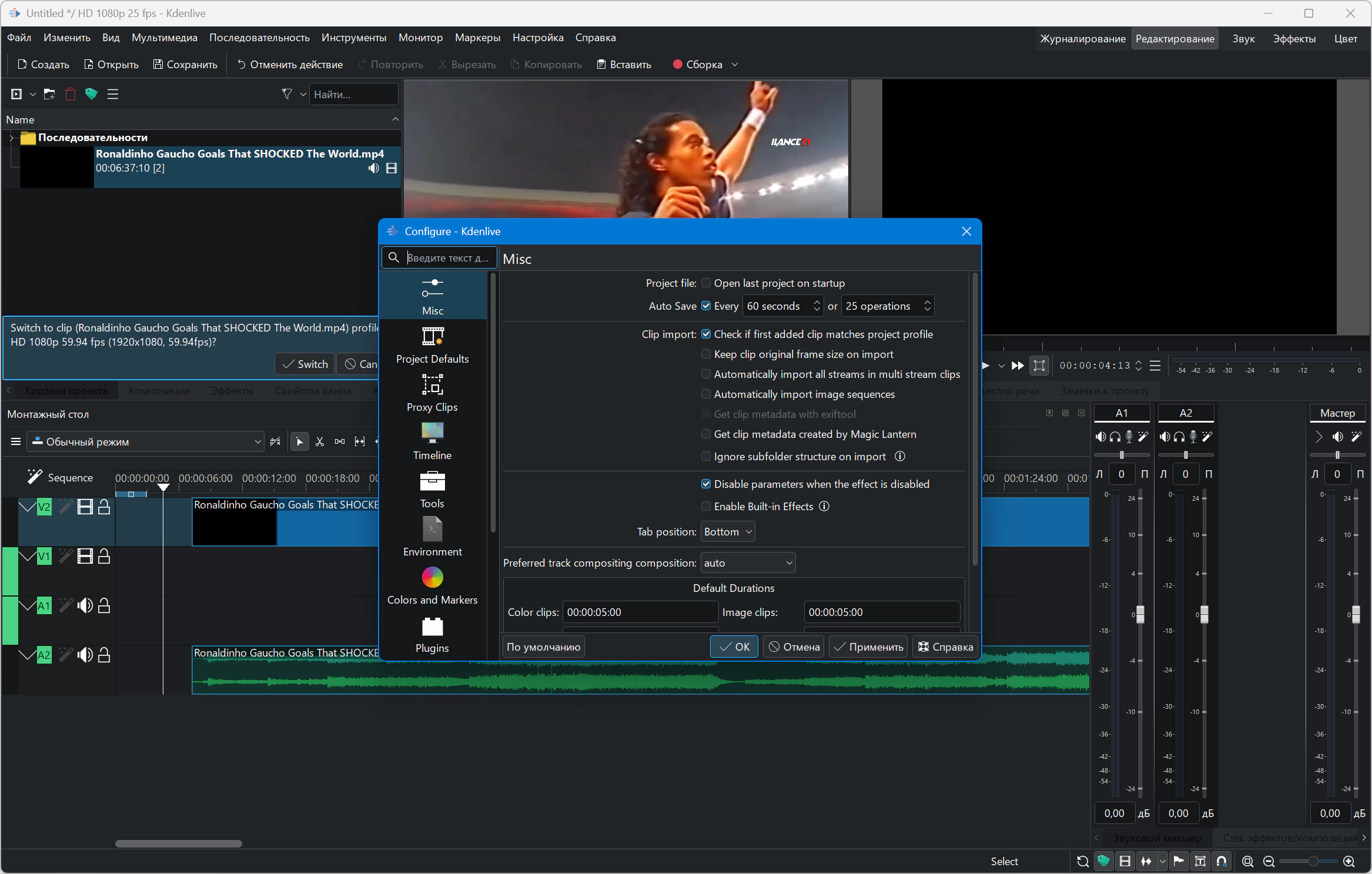The height and width of the screenshot is (874, 1372).
Task: Collapse track A1 with its chevron
Action: [27, 605]
